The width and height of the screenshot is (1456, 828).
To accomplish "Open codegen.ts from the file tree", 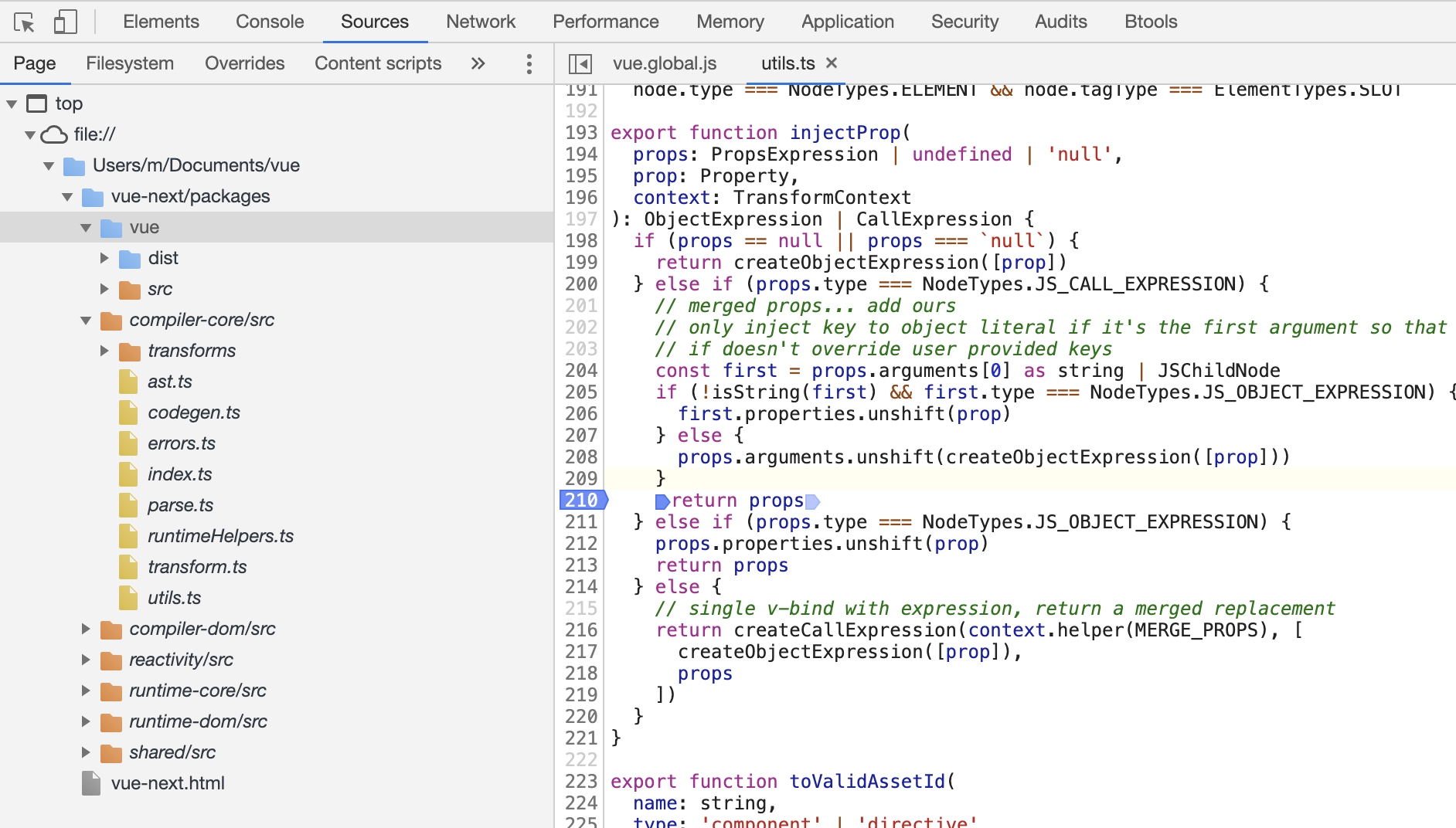I will coord(194,412).
